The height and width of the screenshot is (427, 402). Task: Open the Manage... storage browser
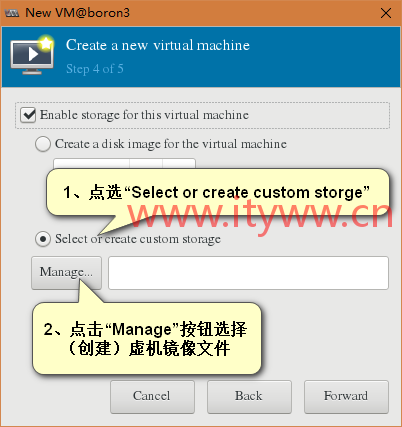point(66,272)
